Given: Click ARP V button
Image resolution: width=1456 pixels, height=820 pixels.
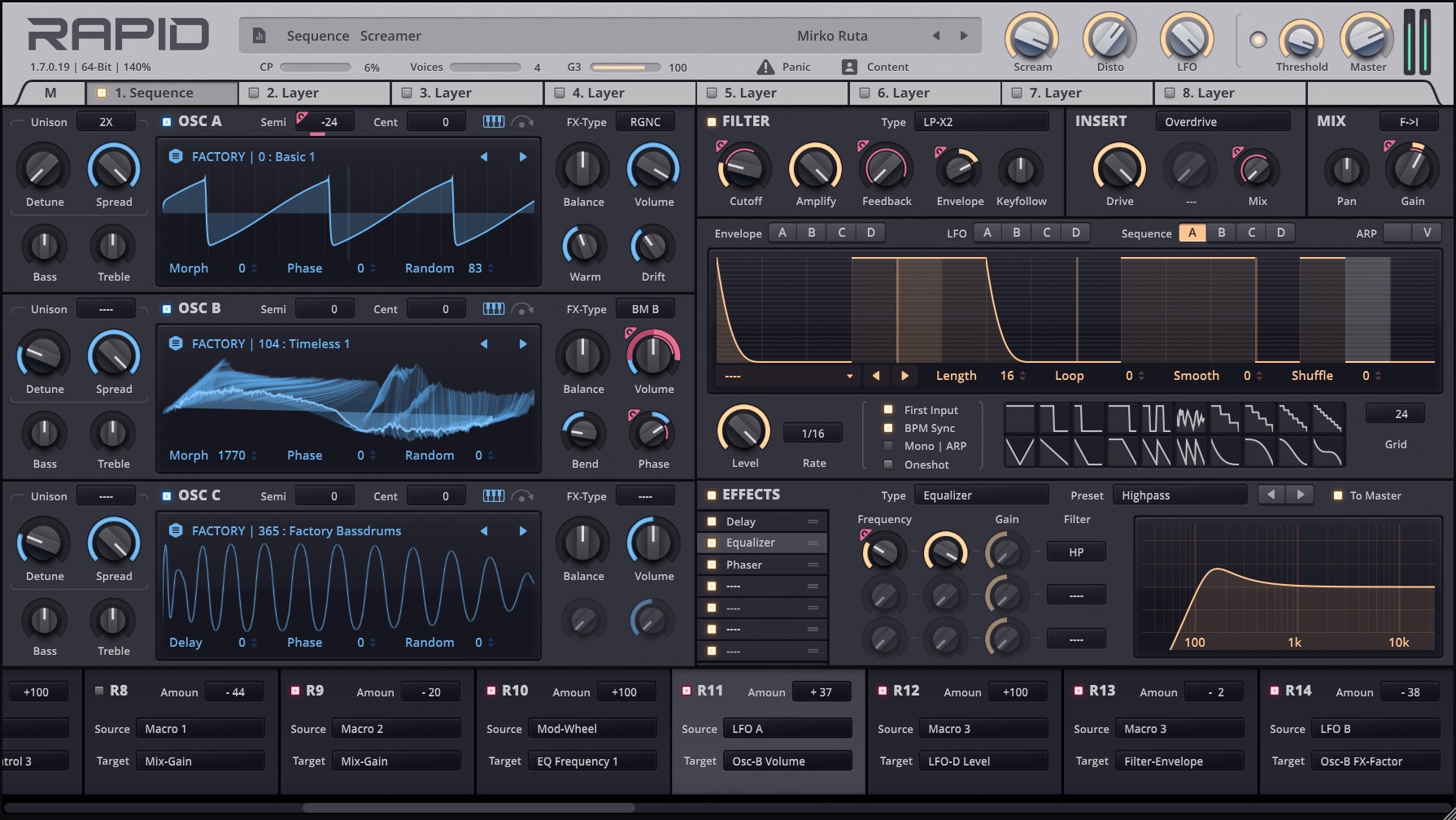Looking at the screenshot, I should (x=1427, y=233).
